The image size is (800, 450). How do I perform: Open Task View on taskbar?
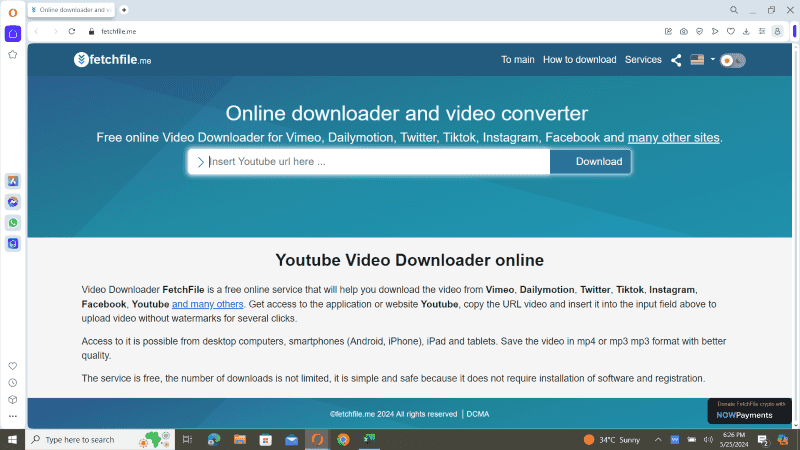187,439
